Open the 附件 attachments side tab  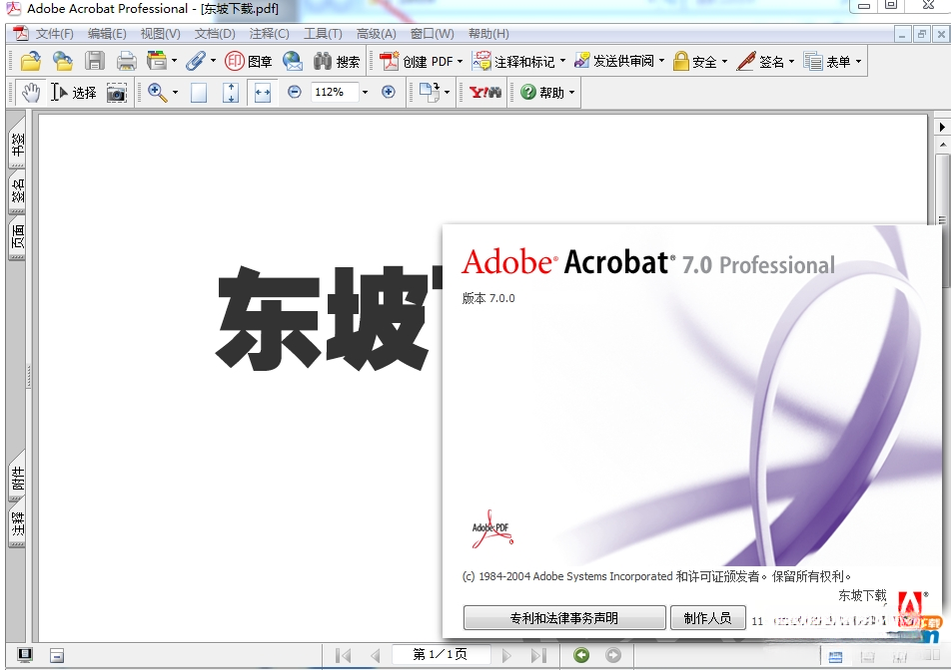point(18,478)
